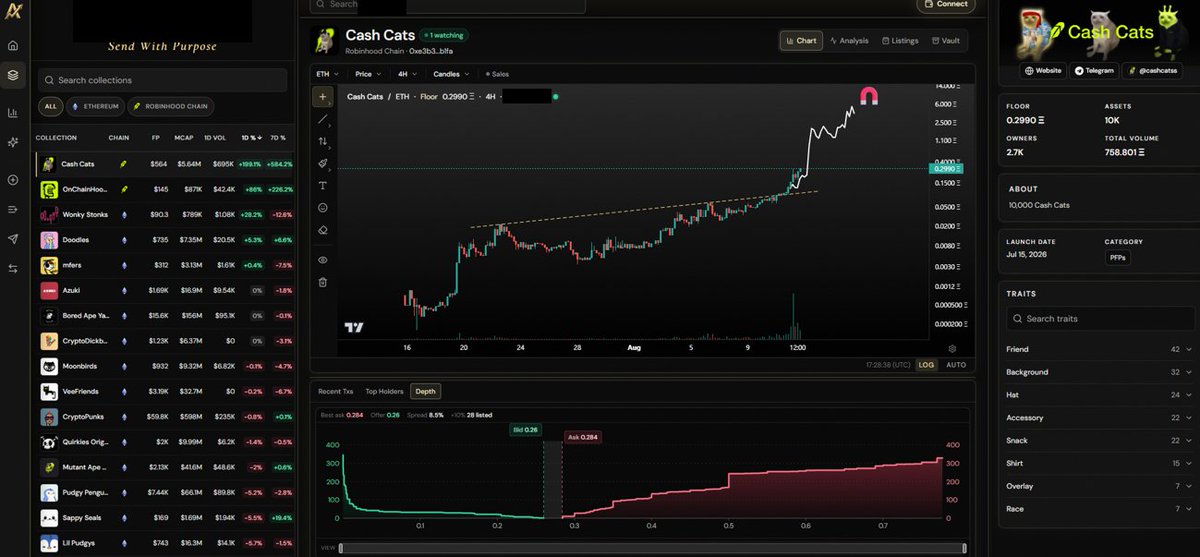Image resolution: width=1200 pixels, height=557 pixels.
Task: Expand the Accessory trait filter
Action: click(x=1099, y=418)
